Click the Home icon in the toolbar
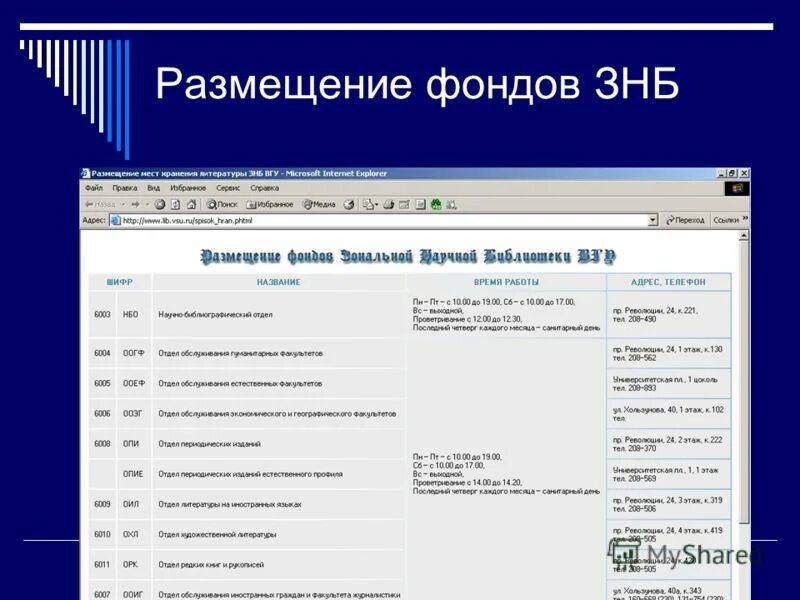This screenshot has width=800, height=600. 191,205
